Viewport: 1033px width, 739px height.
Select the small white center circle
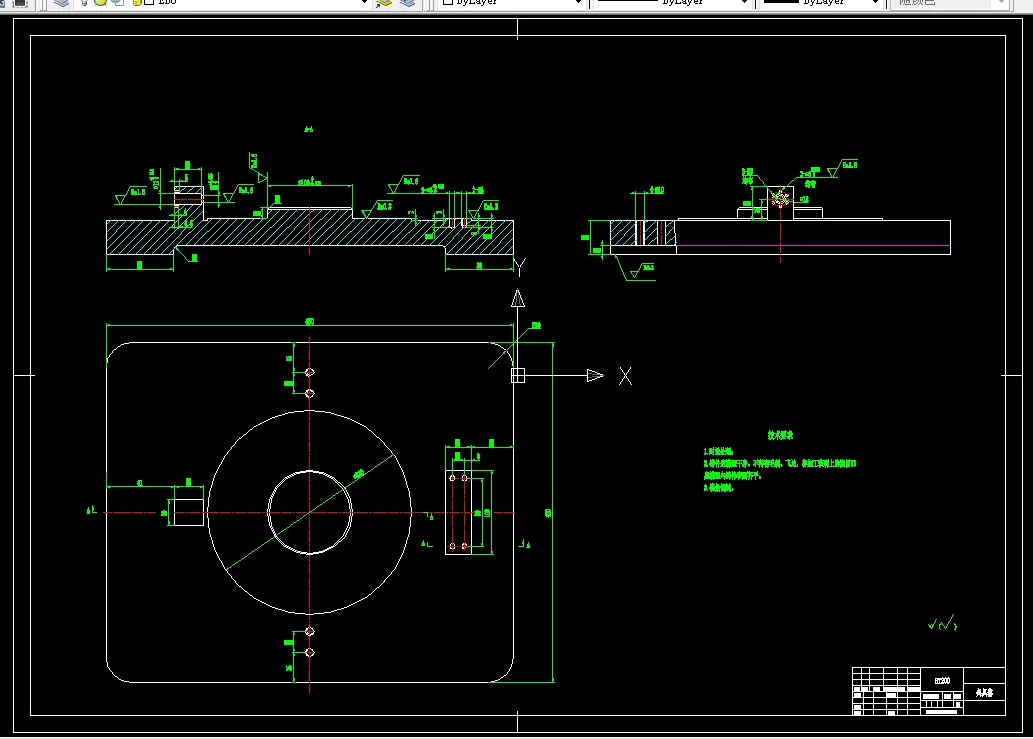coord(310,512)
